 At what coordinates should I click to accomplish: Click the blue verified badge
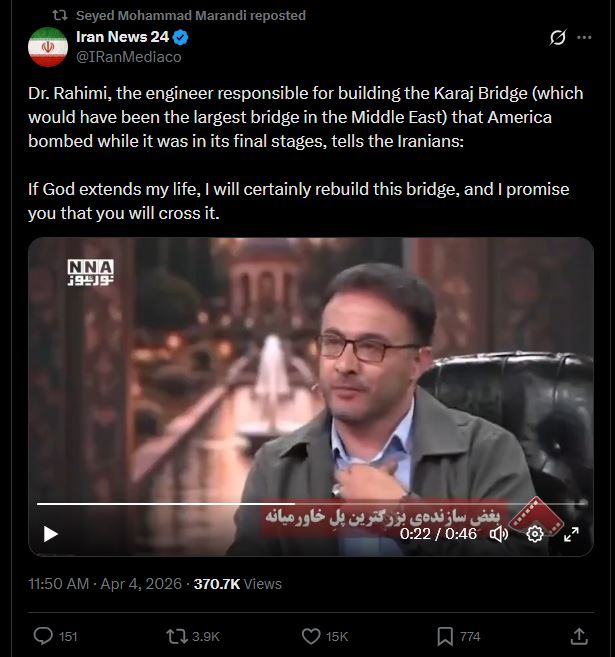coord(181,38)
